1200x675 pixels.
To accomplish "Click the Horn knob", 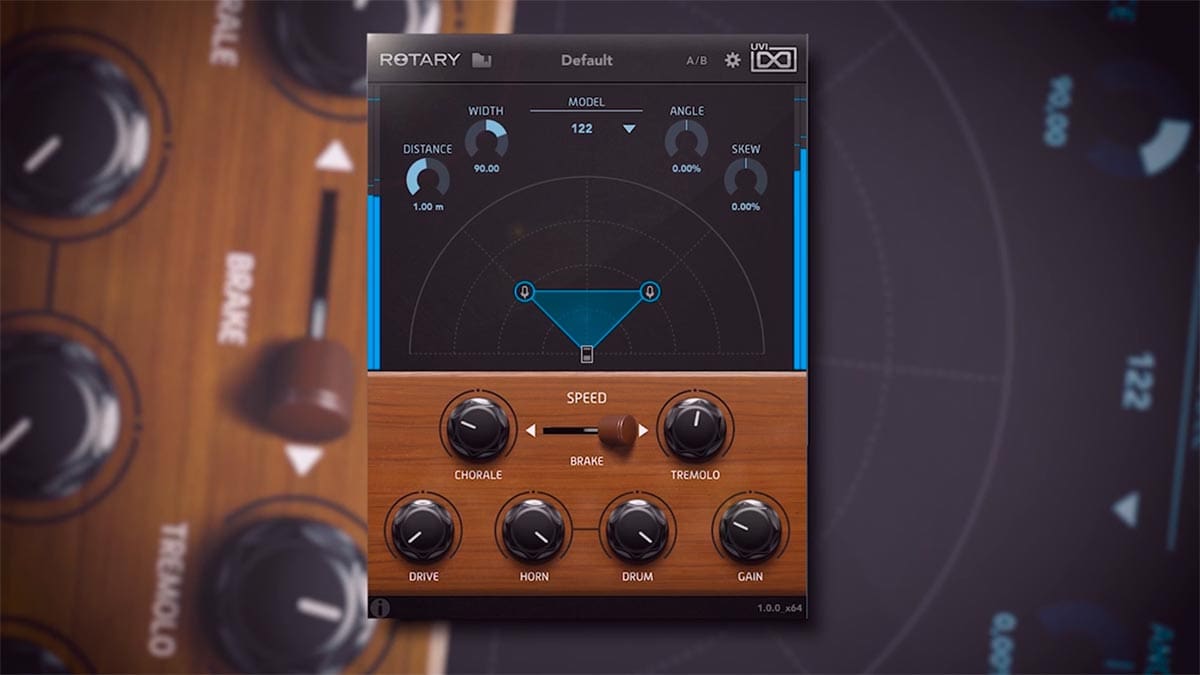I will (534, 529).
